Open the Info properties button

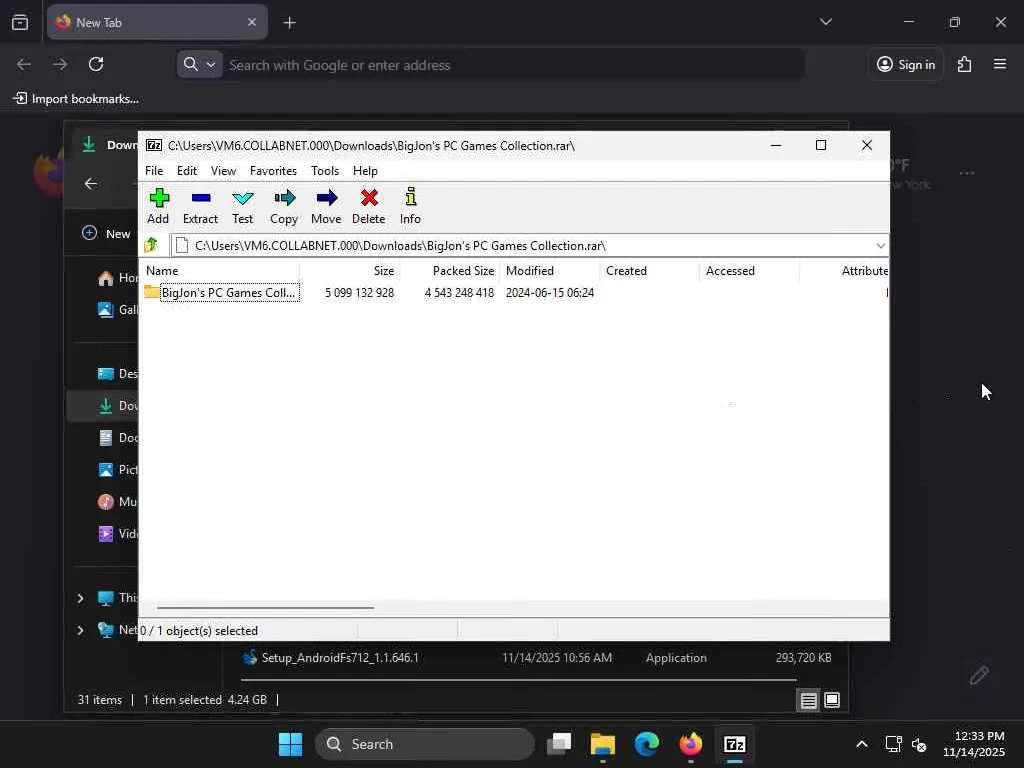410,206
